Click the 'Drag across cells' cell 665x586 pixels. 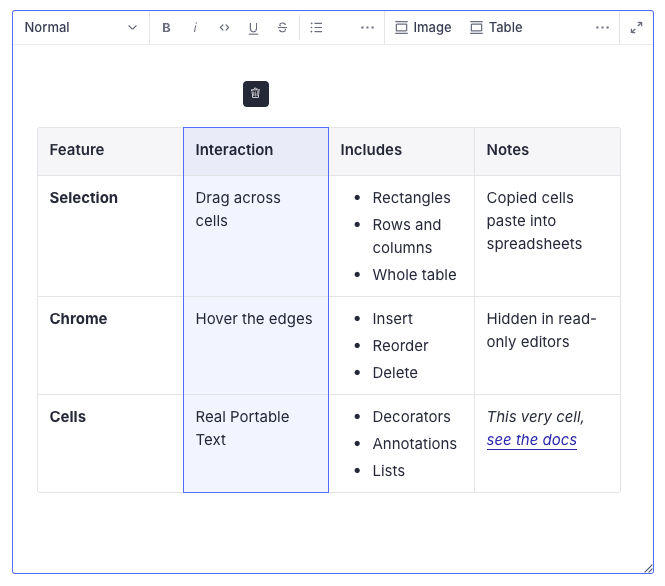(256, 236)
